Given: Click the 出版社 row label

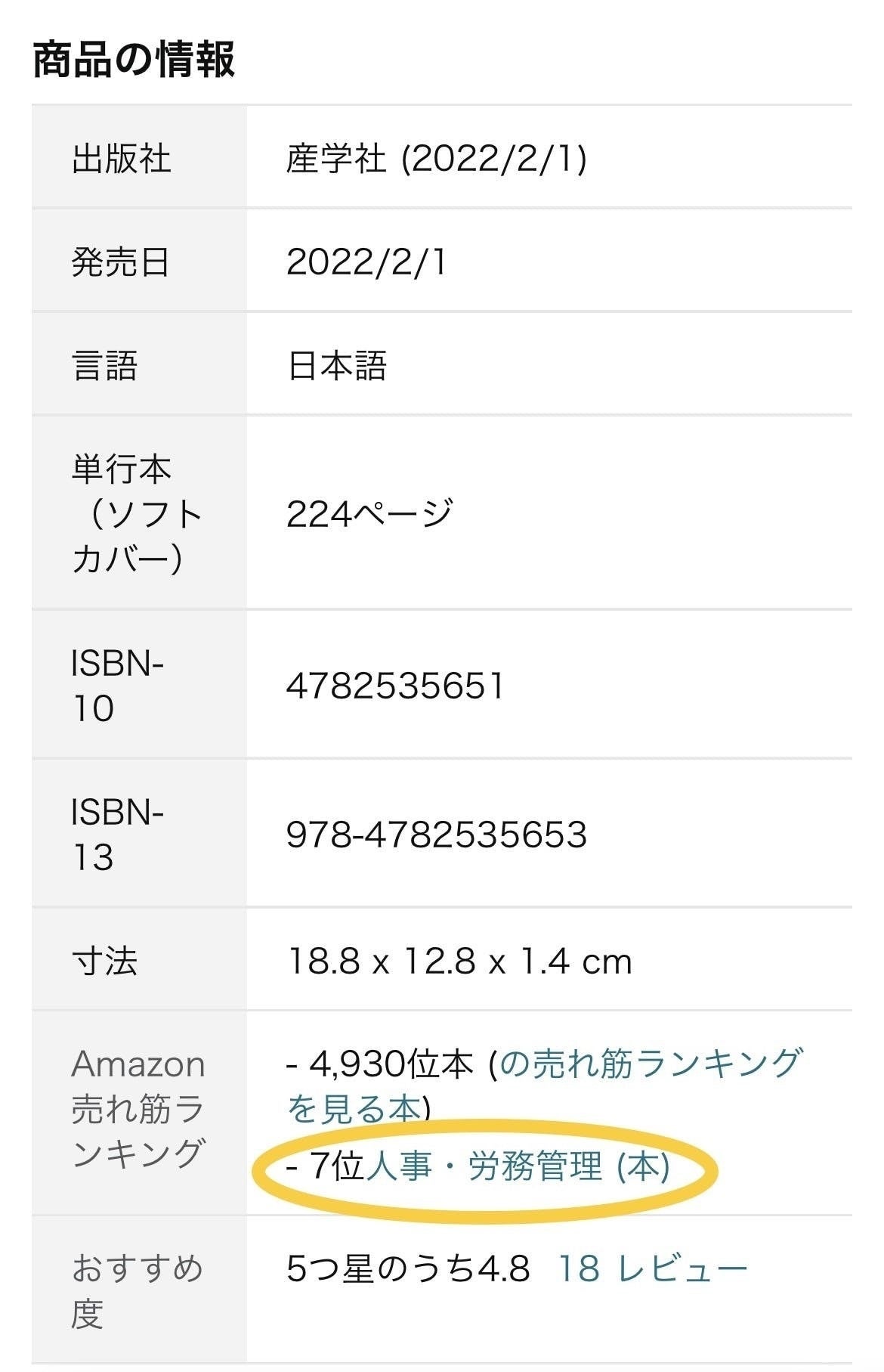Looking at the screenshot, I should point(121,159).
